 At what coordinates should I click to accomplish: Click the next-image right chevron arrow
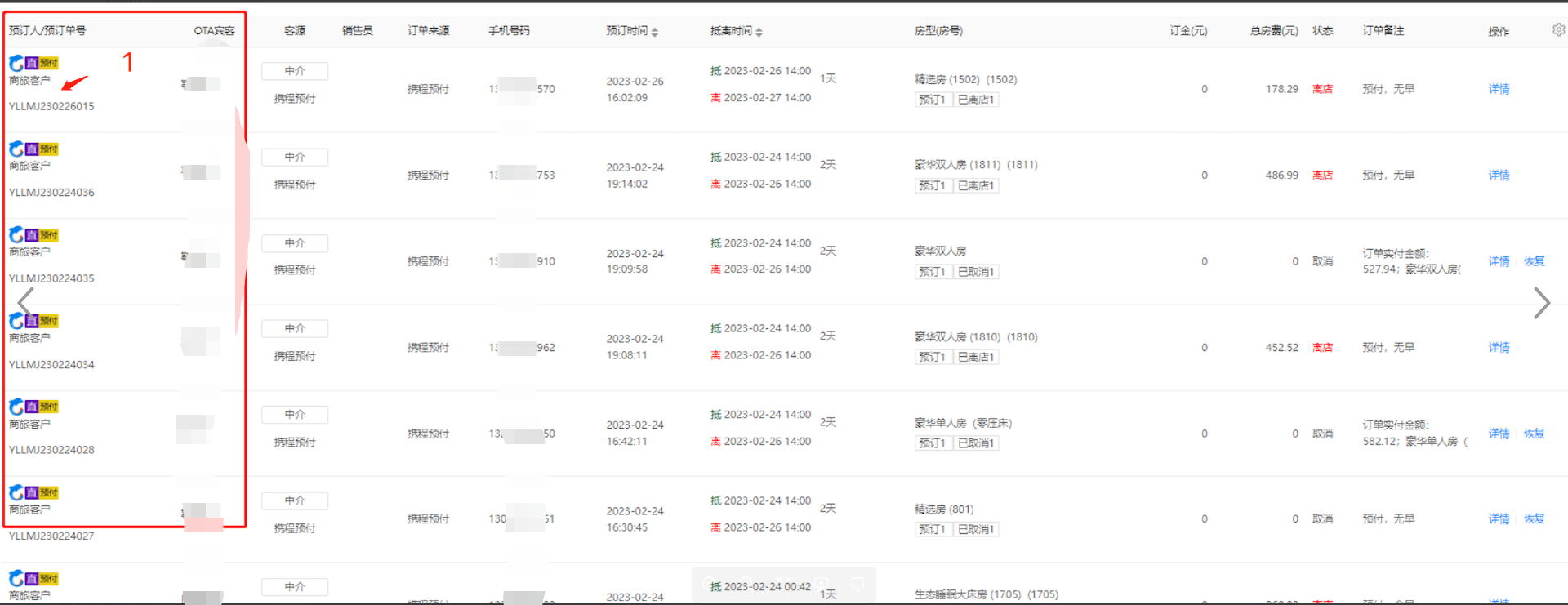pos(1541,303)
